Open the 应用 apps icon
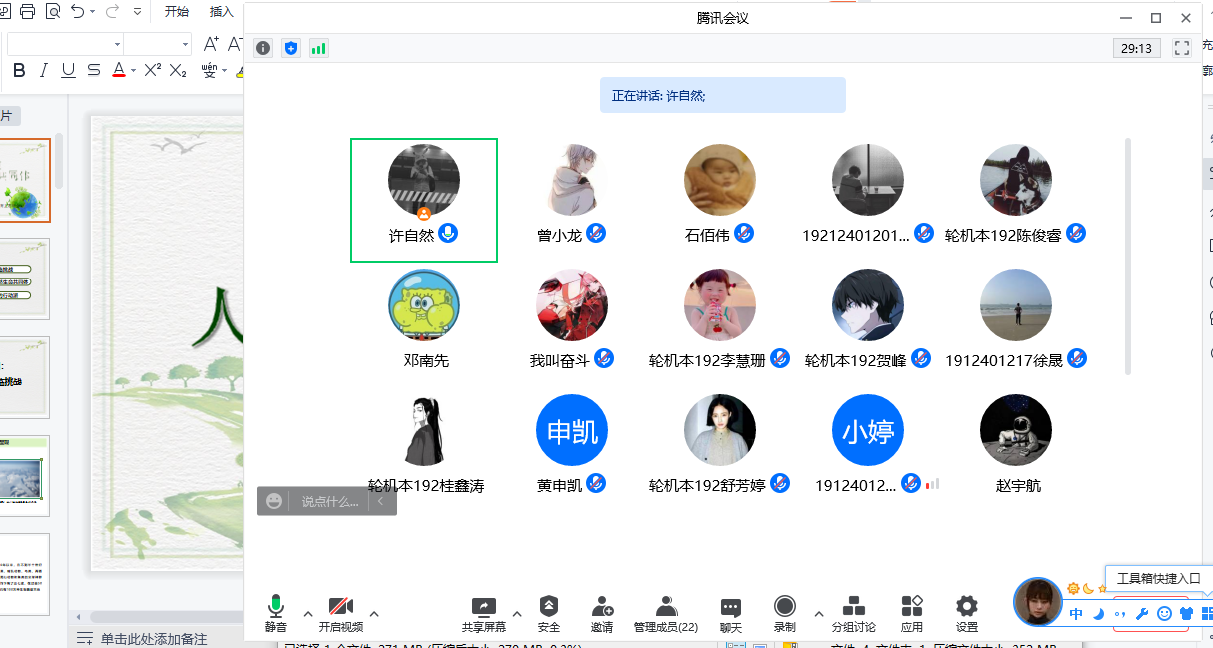 912,612
